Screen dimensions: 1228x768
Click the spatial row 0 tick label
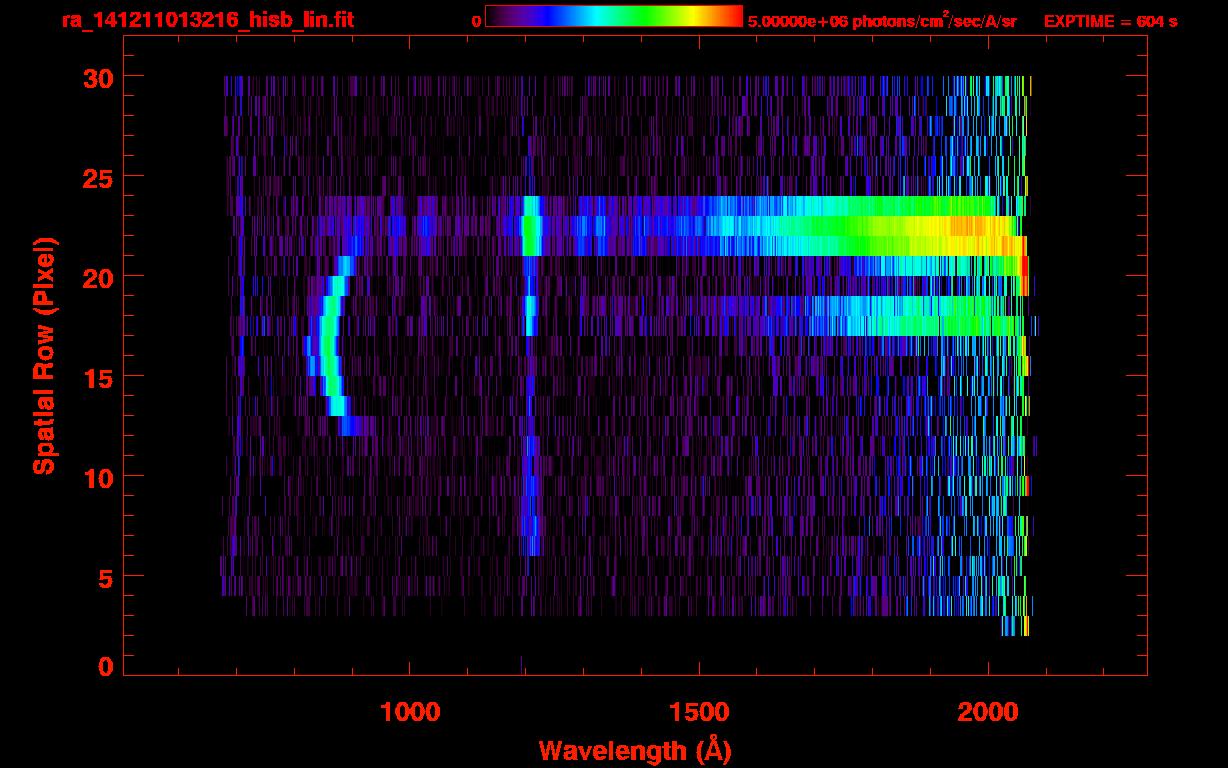(x=107, y=666)
